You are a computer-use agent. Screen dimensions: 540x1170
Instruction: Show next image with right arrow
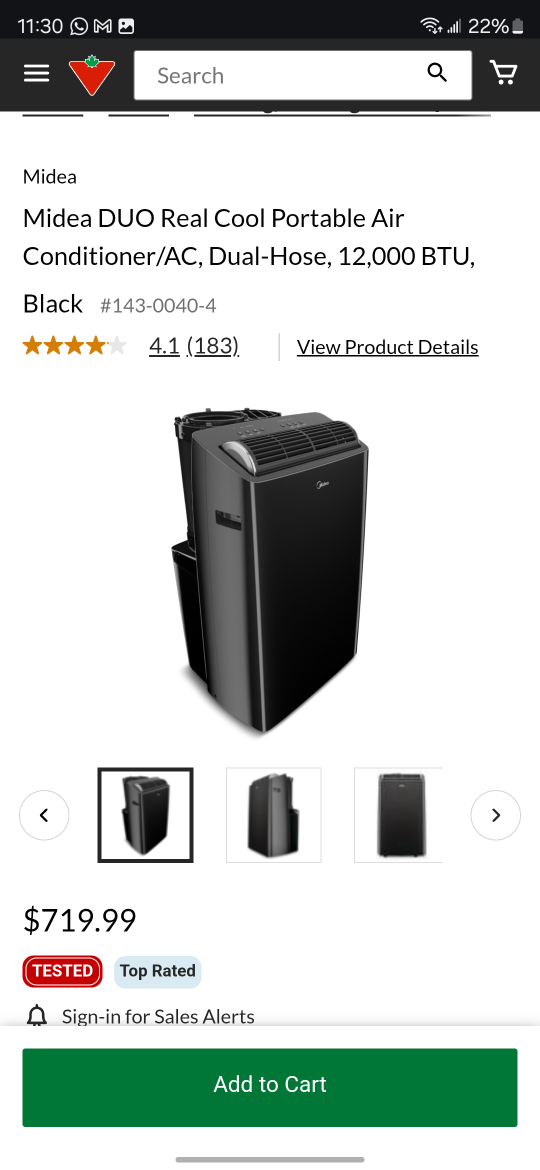pos(495,815)
